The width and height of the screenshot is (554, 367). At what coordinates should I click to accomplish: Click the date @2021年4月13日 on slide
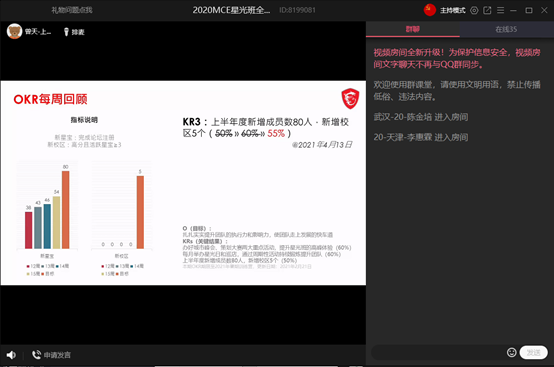coord(322,145)
